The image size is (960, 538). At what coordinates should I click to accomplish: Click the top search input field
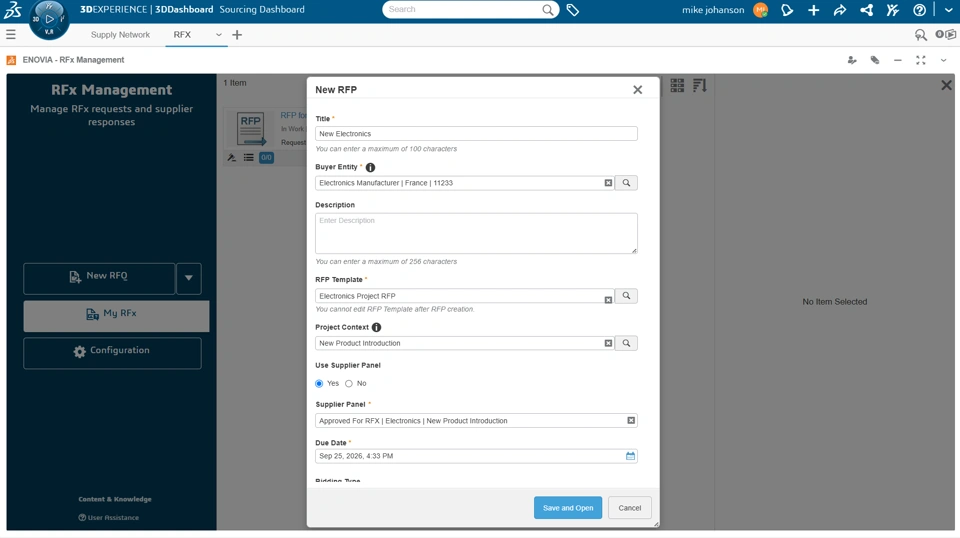click(462, 10)
